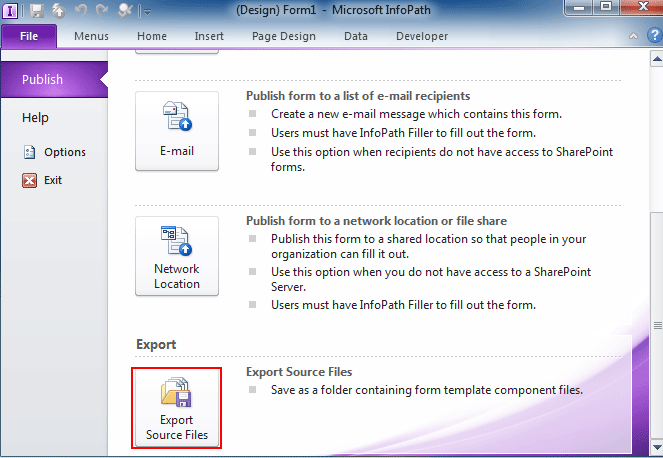Click the Save icon in quick access toolbar
The height and width of the screenshot is (458, 663).
(x=37, y=10)
